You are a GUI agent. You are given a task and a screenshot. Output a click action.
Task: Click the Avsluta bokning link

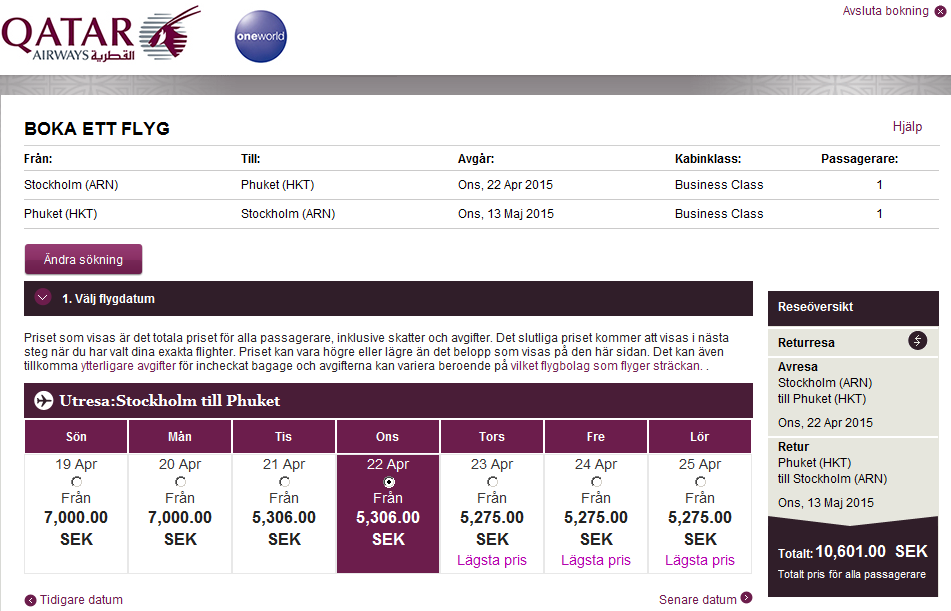[x=885, y=11]
